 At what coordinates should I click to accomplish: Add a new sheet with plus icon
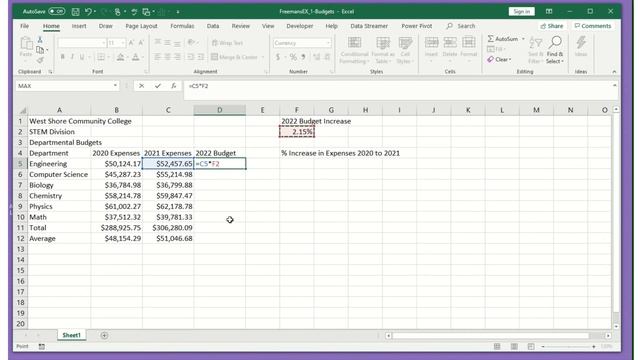point(104,335)
